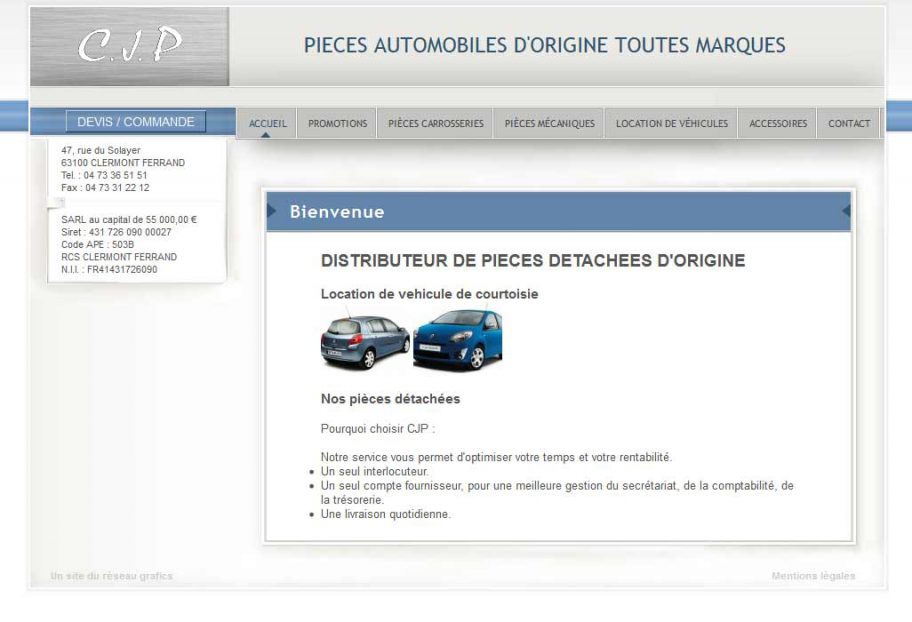Click the 'PIECES AUTOMOBILES D'ORIGINE TOUTES MARQUES' title

click(544, 46)
